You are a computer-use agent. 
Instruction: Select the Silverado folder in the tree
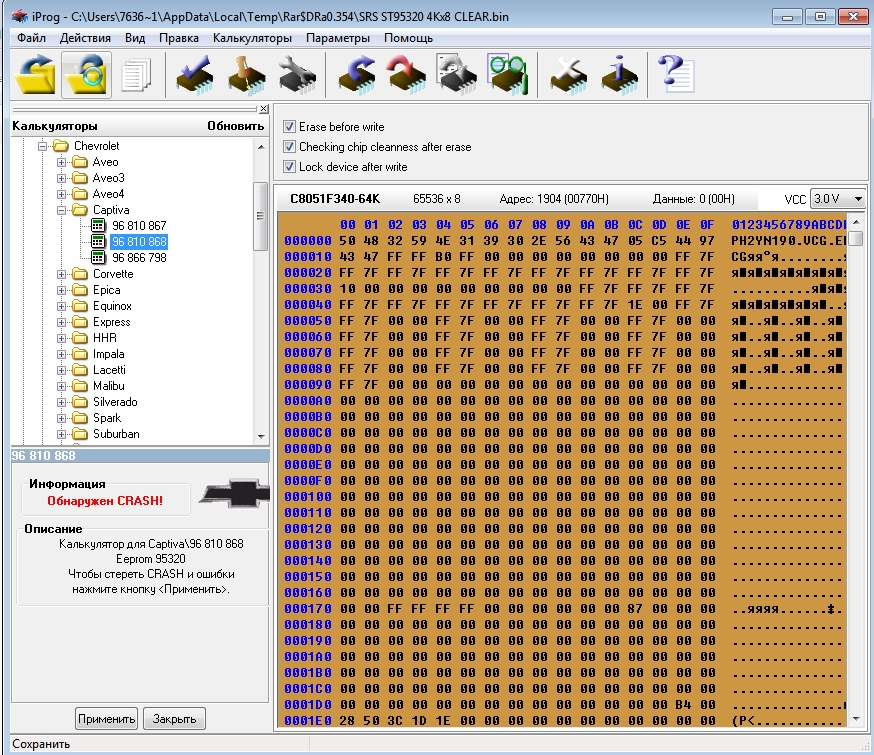pos(115,402)
